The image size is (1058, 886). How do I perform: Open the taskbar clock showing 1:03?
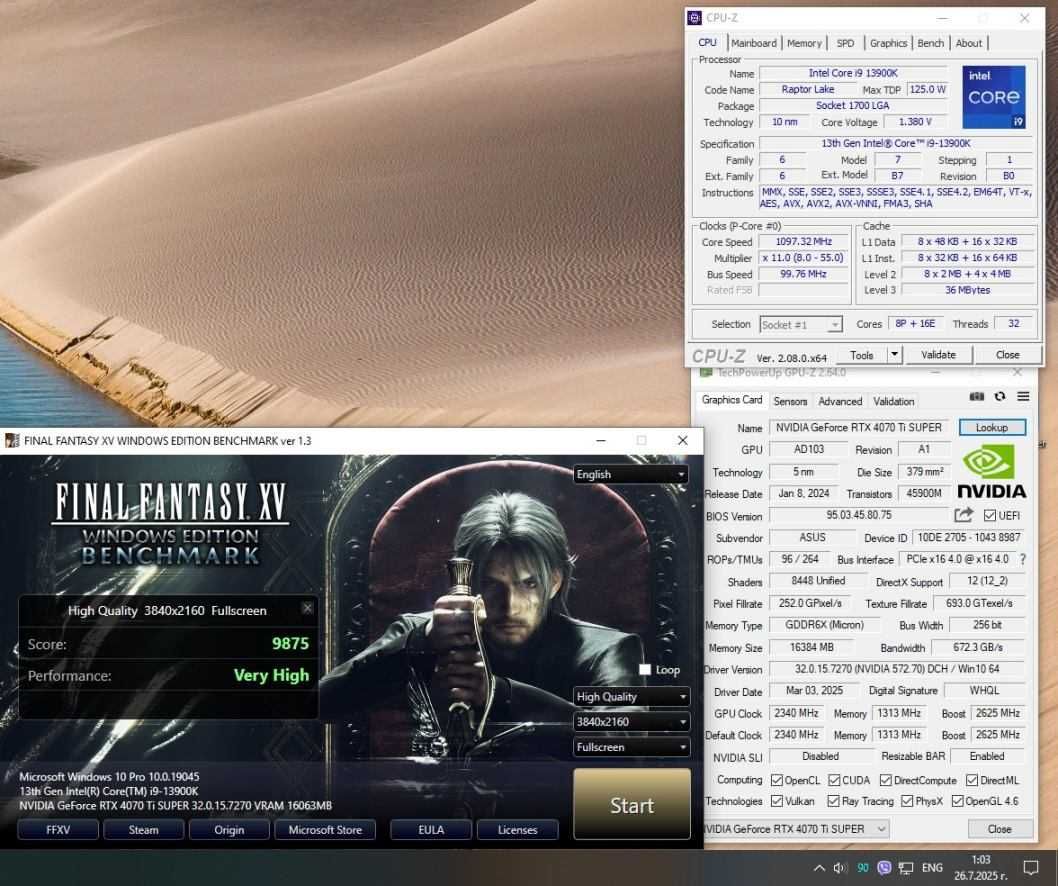point(980,868)
